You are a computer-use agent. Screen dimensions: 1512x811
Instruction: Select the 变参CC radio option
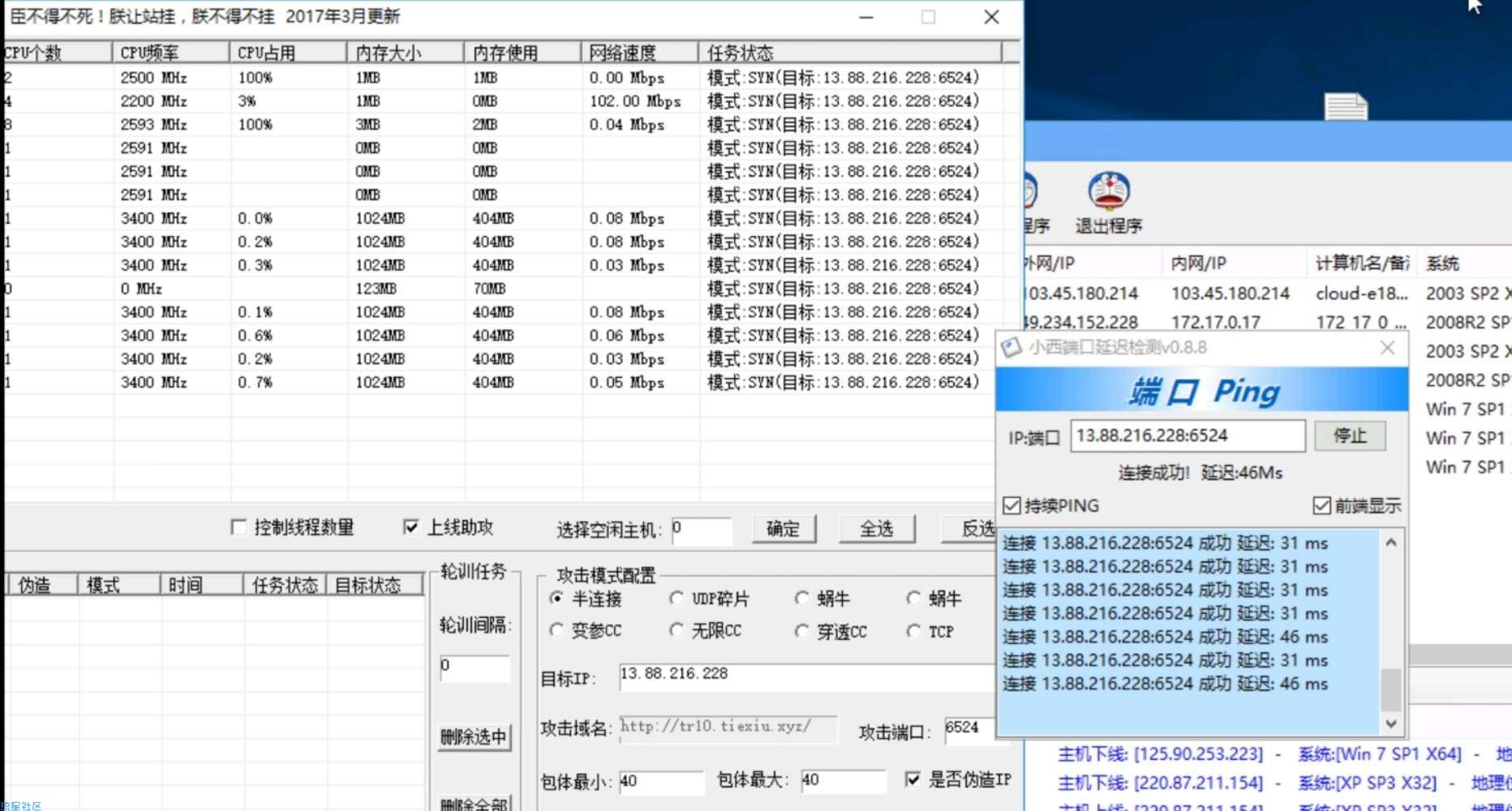click(556, 630)
